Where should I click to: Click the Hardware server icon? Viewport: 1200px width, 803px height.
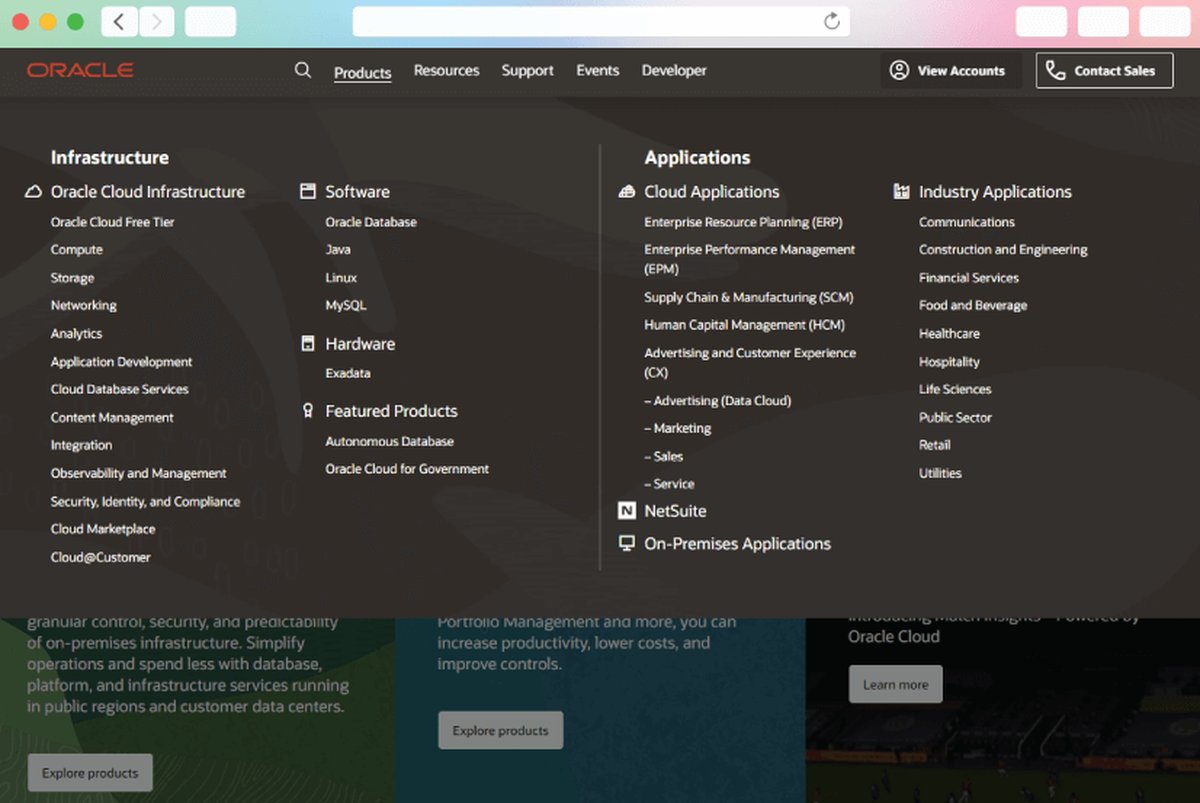(x=308, y=344)
